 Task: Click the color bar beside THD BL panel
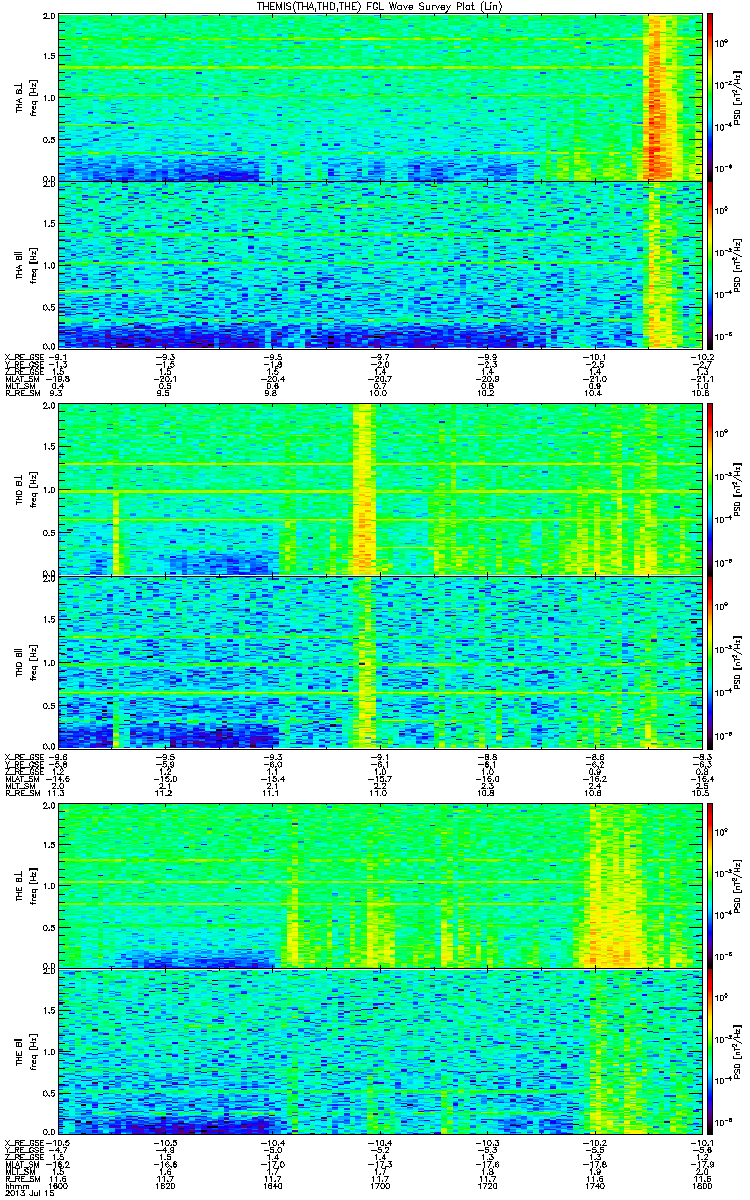[709, 489]
